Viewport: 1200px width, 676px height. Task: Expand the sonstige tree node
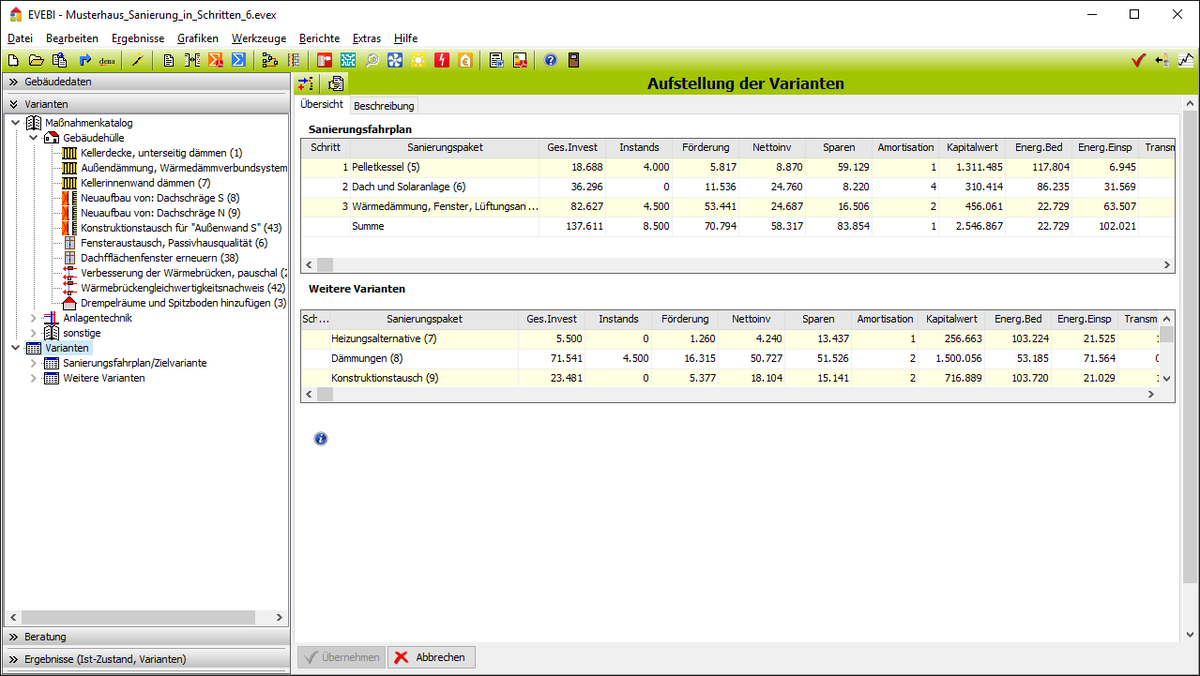coord(33,333)
